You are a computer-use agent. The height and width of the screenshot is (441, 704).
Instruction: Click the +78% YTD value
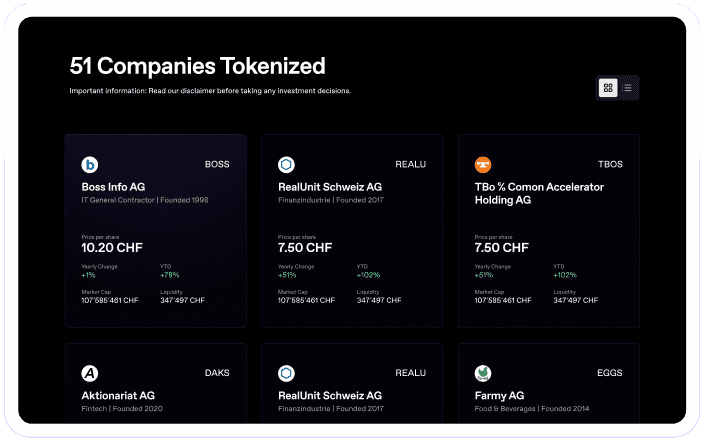[170, 275]
